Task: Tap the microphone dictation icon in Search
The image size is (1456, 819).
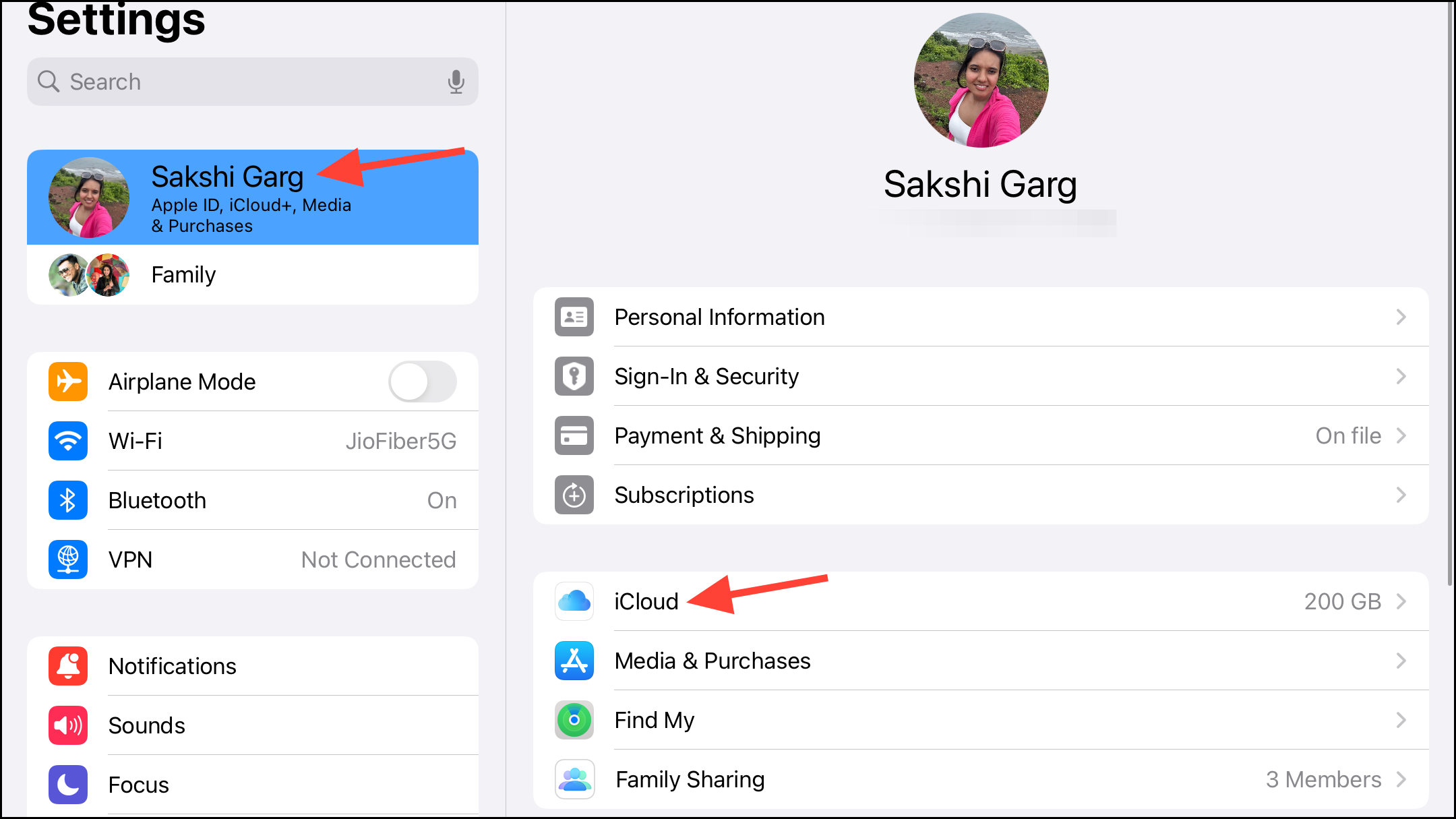Action: pos(456,82)
